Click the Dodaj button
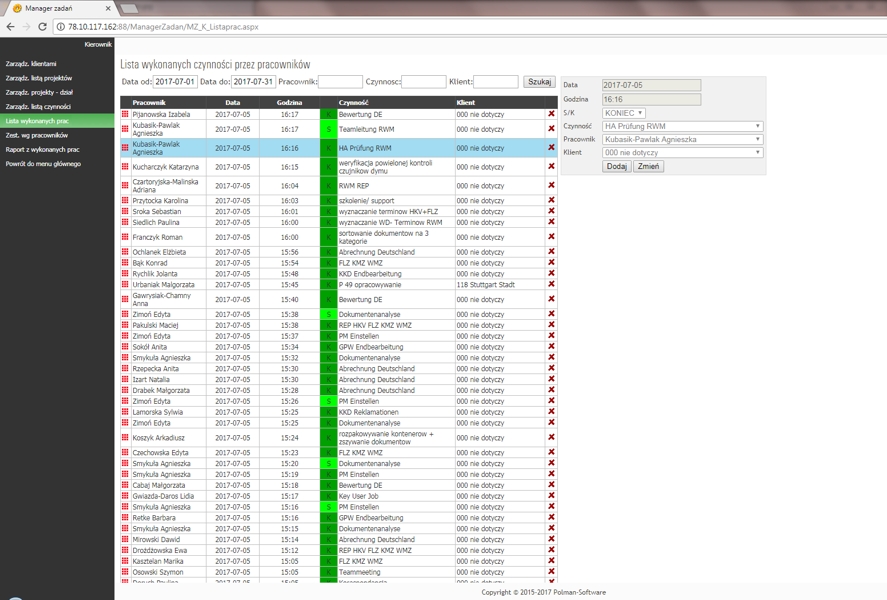887x600 pixels. click(616, 167)
